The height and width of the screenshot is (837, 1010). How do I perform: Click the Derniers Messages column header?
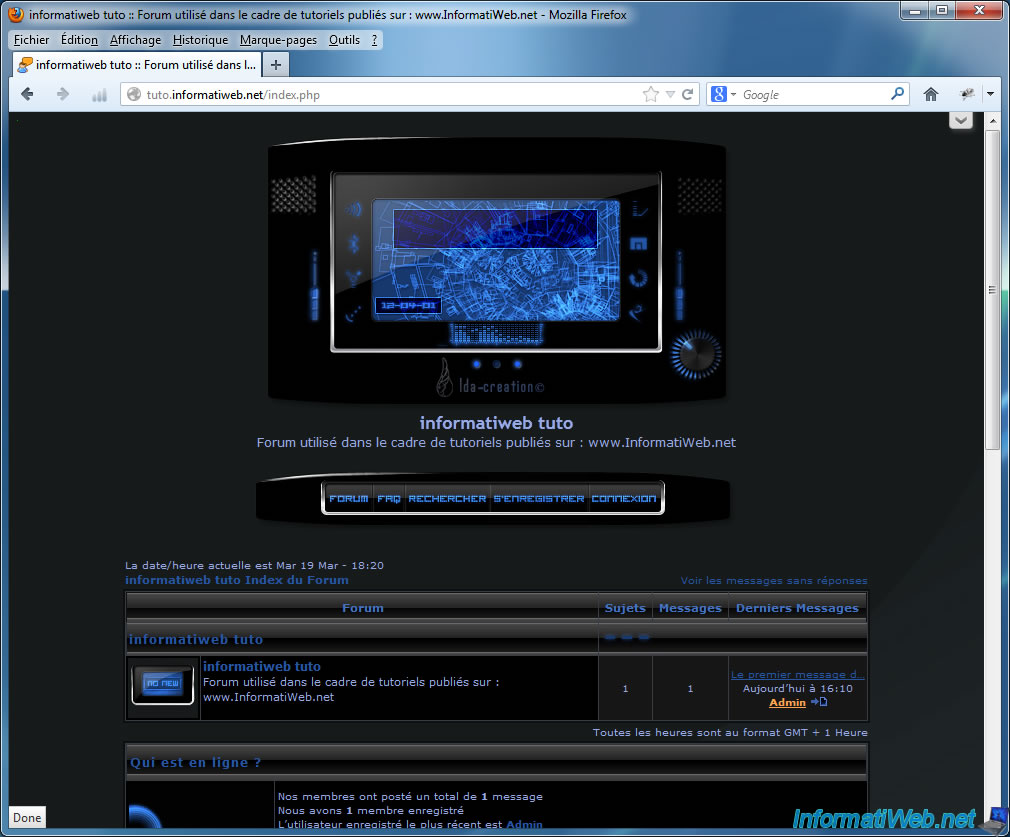click(x=797, y=608)
